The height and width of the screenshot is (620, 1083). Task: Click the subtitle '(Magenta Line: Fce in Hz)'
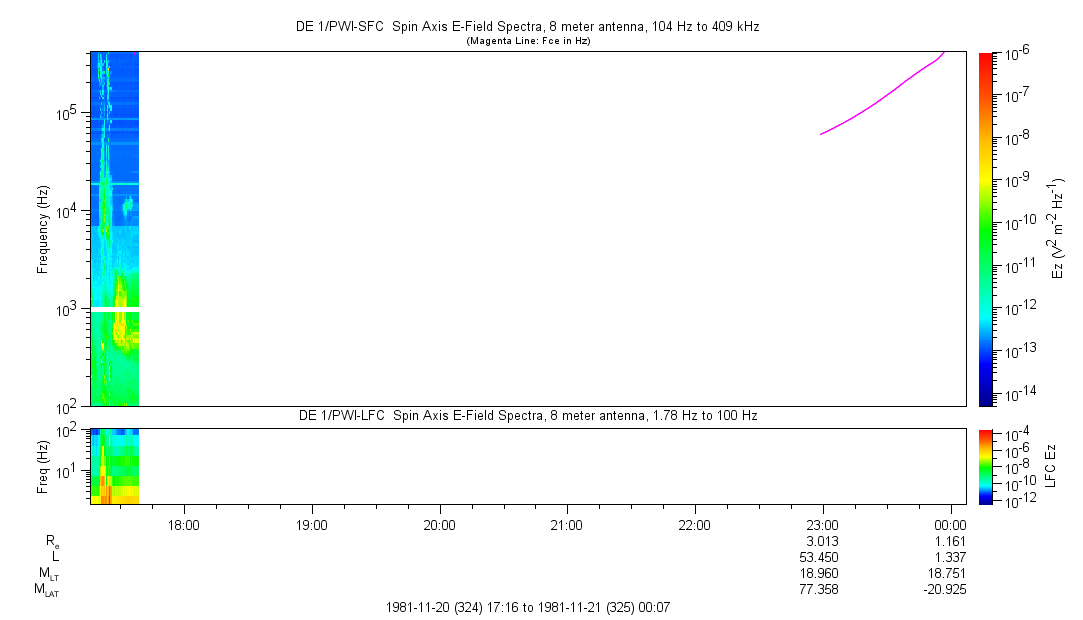(x=528, y=41)
